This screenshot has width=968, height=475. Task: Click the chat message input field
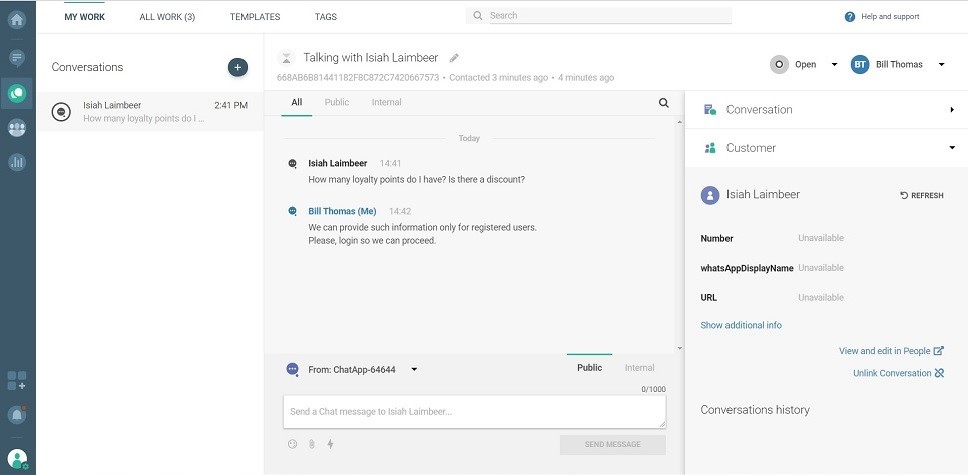coord(474,411)
